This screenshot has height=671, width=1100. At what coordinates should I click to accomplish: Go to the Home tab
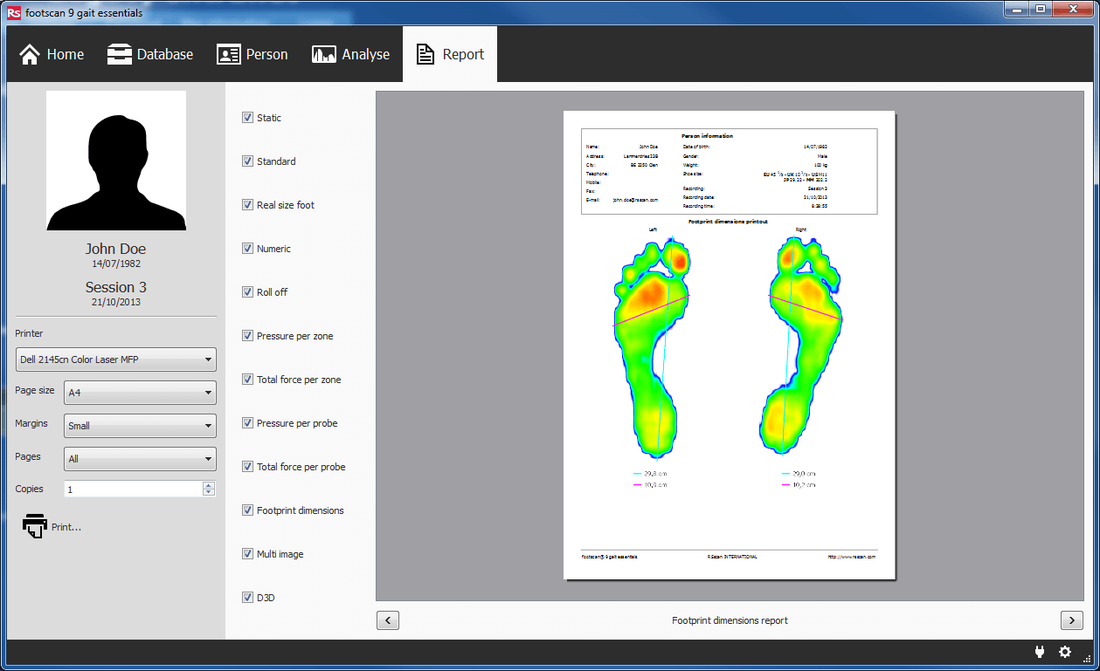[52, 54]
